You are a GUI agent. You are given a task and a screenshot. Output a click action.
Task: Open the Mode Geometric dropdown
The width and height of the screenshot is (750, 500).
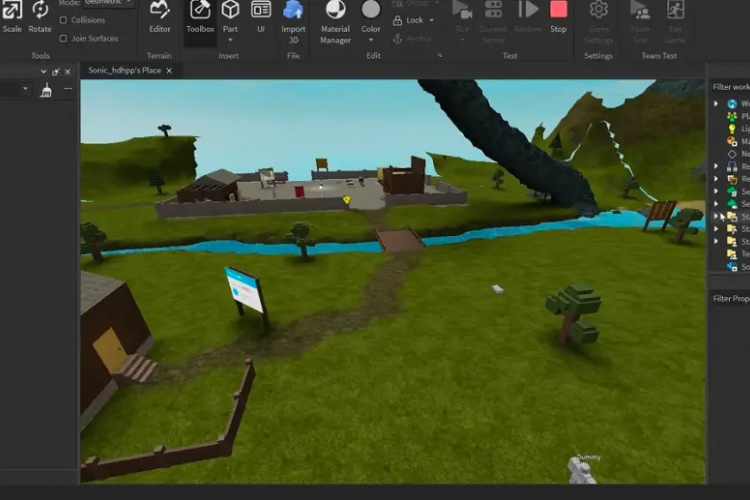(x=108, y=3)
